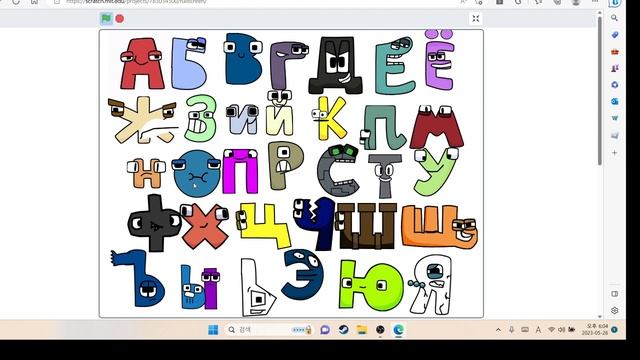Open the battery status tray icon

pyautogui.click(x=572, y=330)
